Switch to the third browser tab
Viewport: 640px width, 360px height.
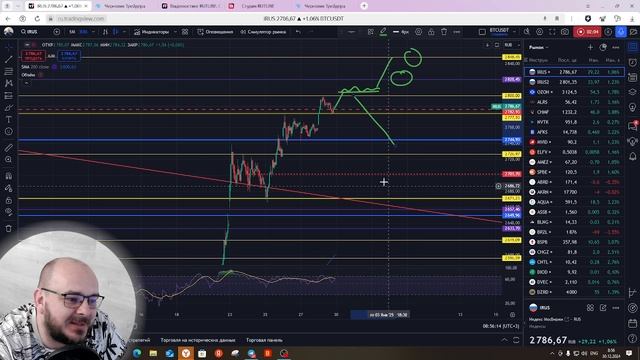(x=191, y=6)
